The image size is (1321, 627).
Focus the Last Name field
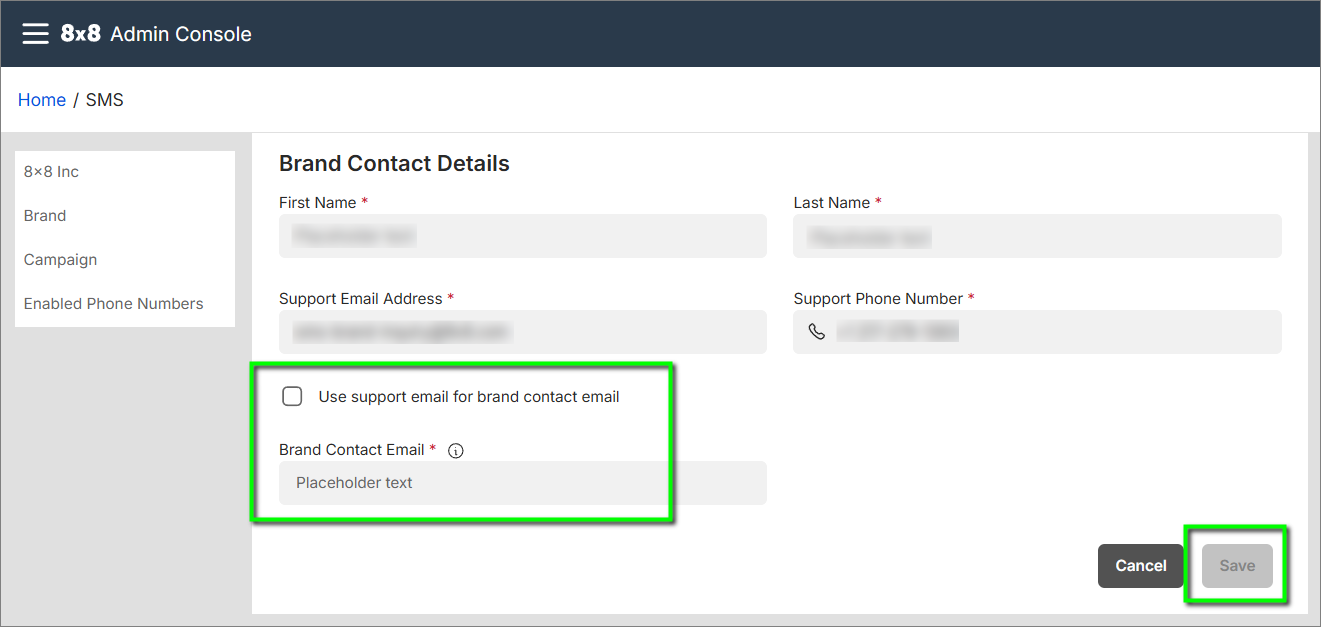coord(1037,237)
